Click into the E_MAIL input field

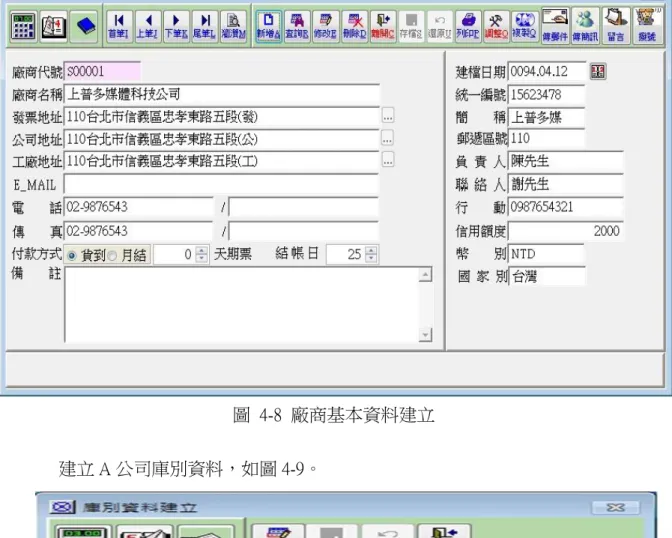coord(221,184)
